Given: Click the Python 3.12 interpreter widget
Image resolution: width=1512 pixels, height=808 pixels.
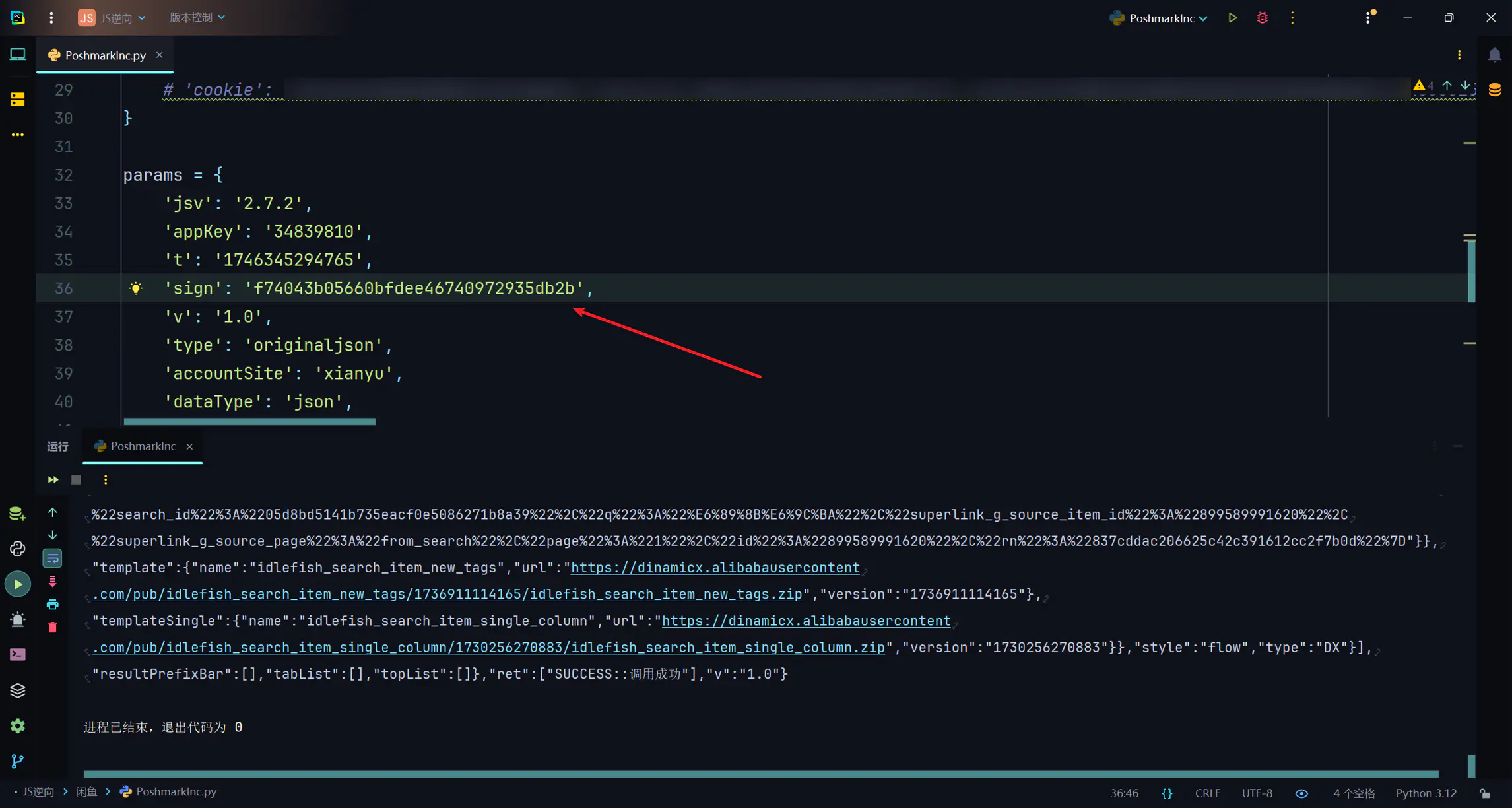Looking at the screenshot, I should click(1426, 793).
